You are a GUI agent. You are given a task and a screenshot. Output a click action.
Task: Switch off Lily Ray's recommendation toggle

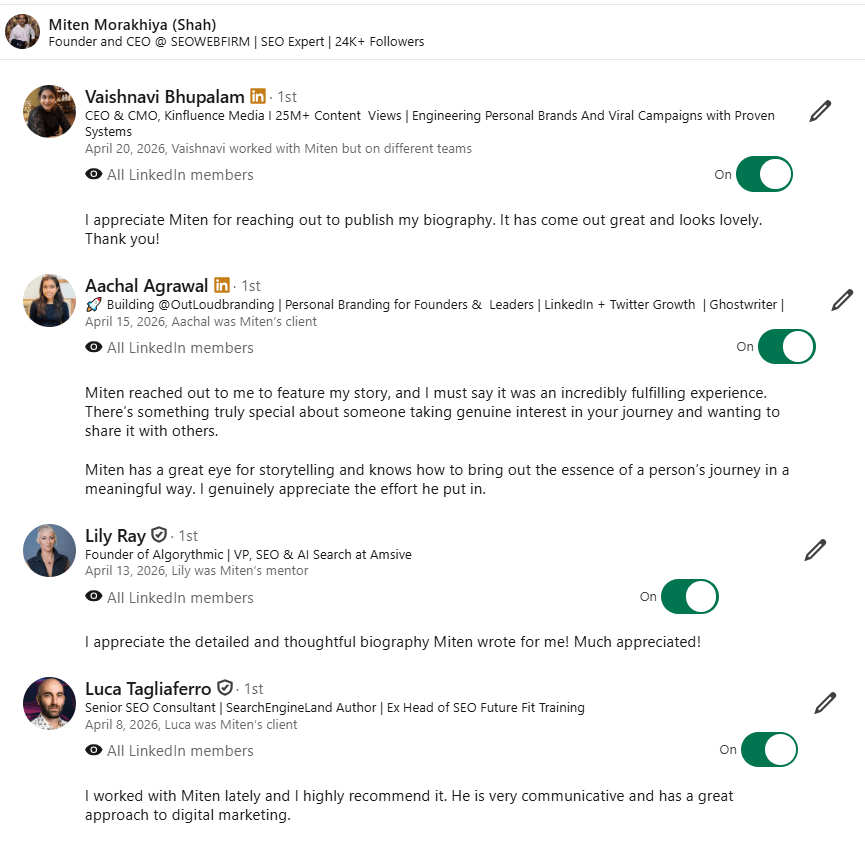(689, 597)
